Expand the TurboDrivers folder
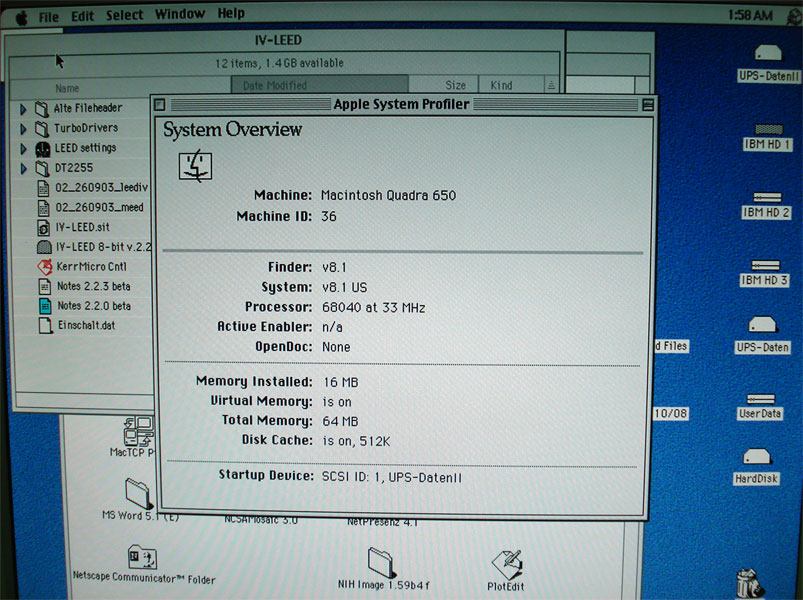803x600 pixels. pyautogui.click(x=23, y=129)
